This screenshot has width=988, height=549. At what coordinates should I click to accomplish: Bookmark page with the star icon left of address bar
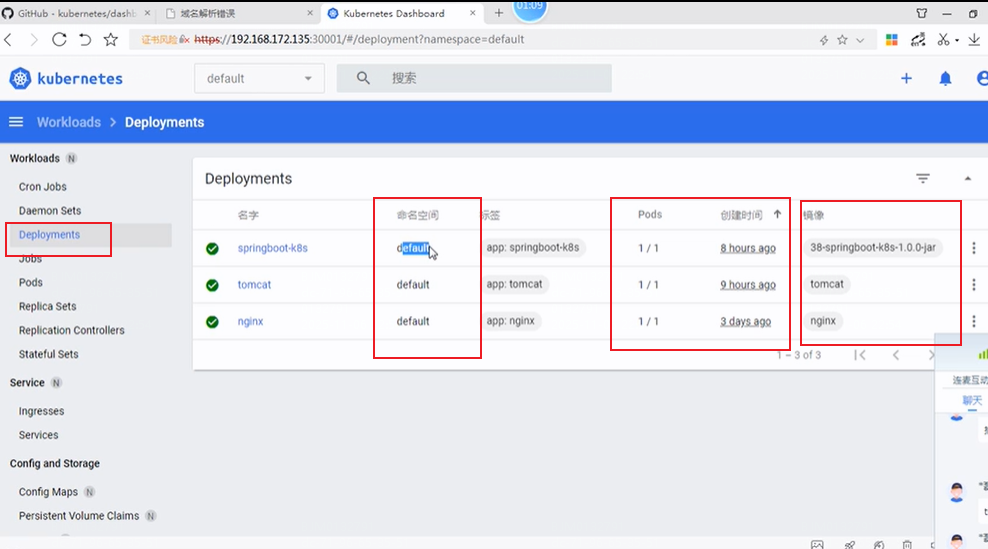point(111,40)
